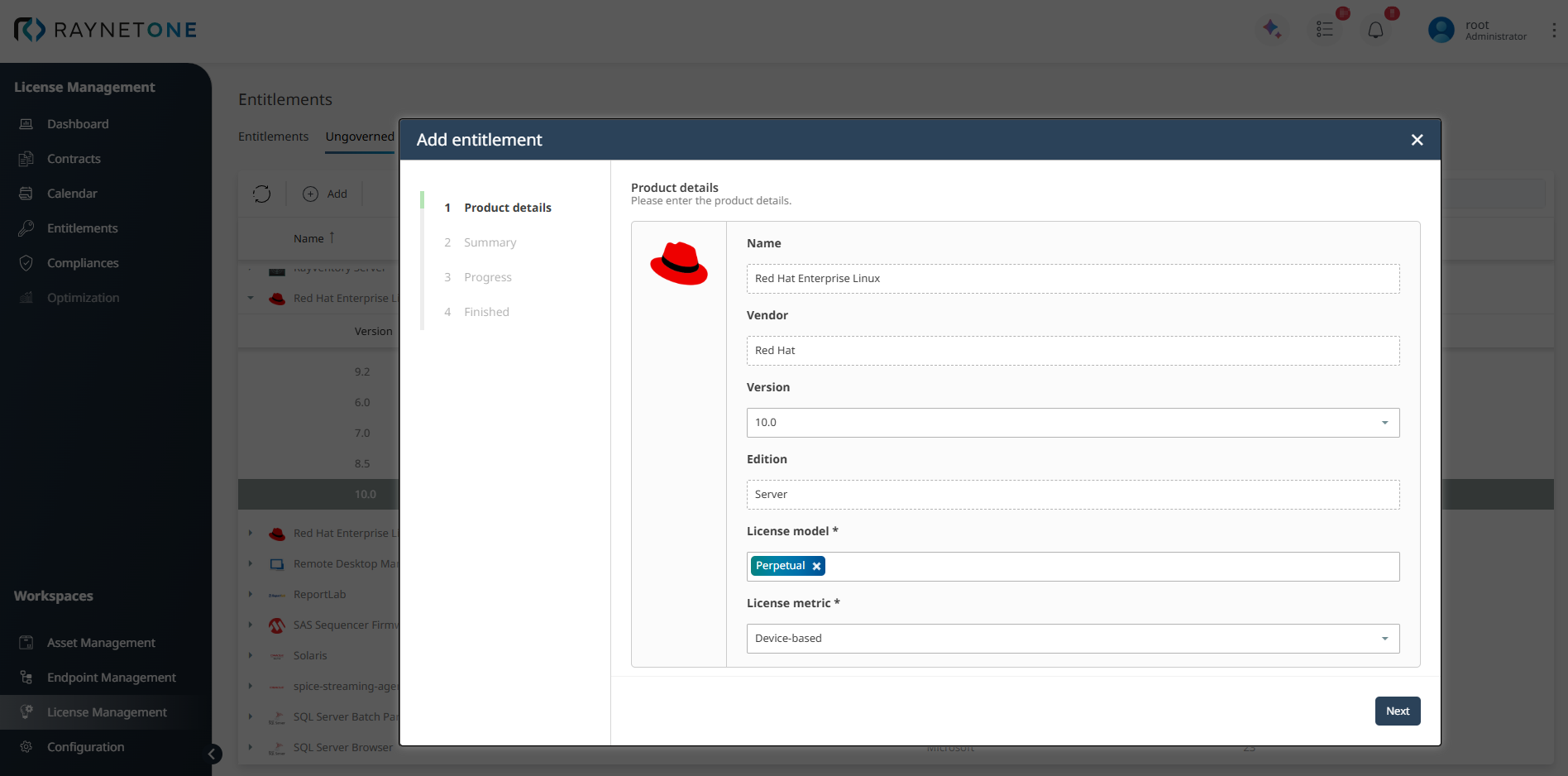Select version 6.0 row
Screen dimensions: 1568x776
362,403
